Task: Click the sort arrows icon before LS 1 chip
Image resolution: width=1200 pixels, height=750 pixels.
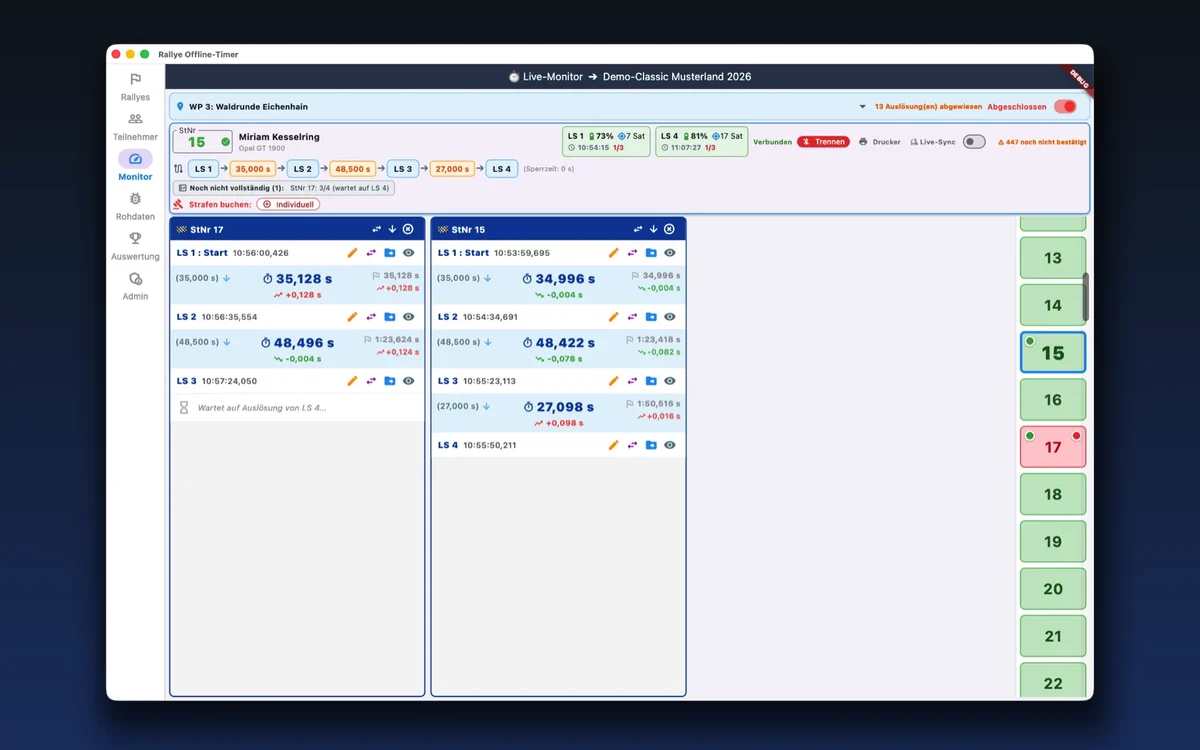Action: (x=178, y=169)
